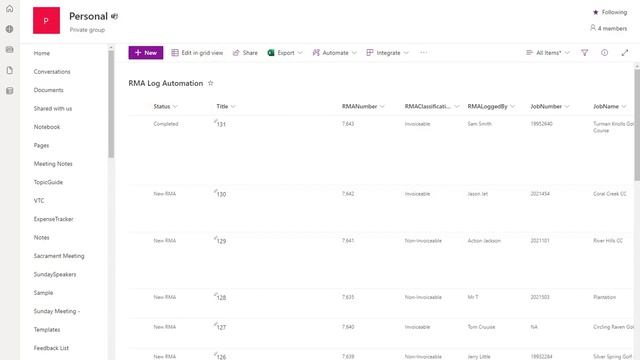Click the left navigation scrollbar
640x360 pixels.
tap(111, 104)
